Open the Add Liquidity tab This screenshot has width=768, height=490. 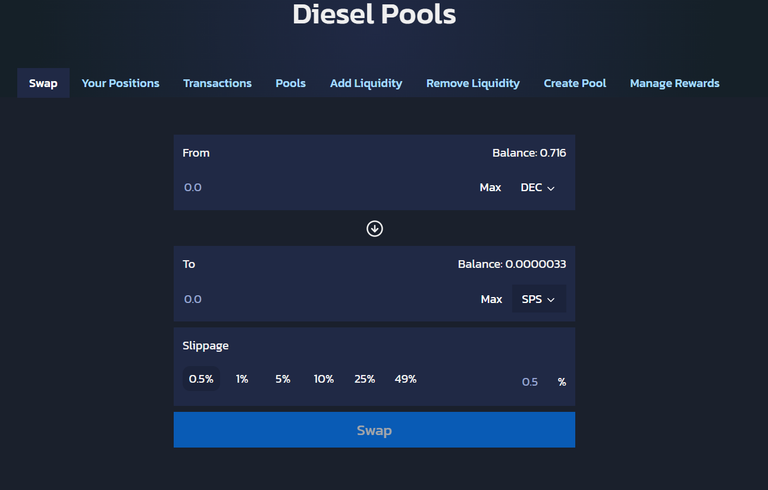[x=366, y=83]
